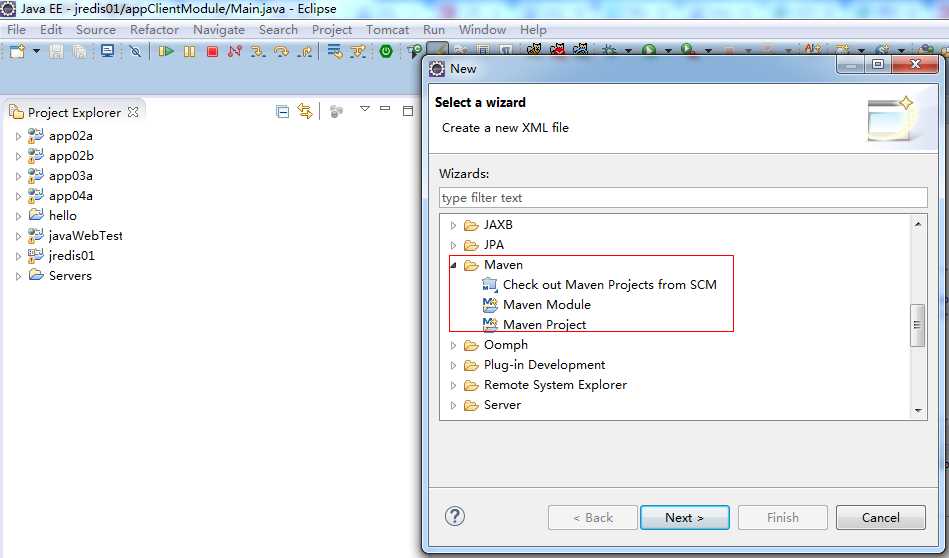Open the Run icon's dropdown arrow

(x=668, y=51)
